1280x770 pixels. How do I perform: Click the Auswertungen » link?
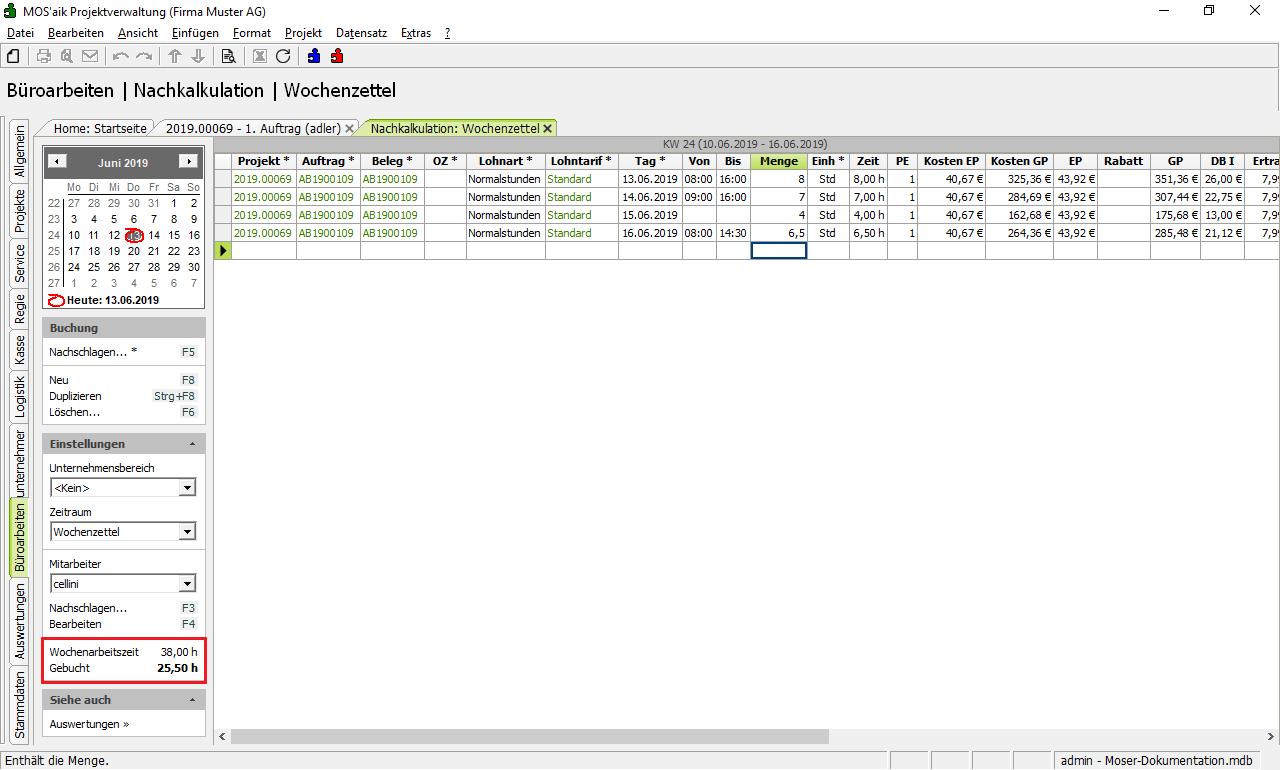click(89, 724)
